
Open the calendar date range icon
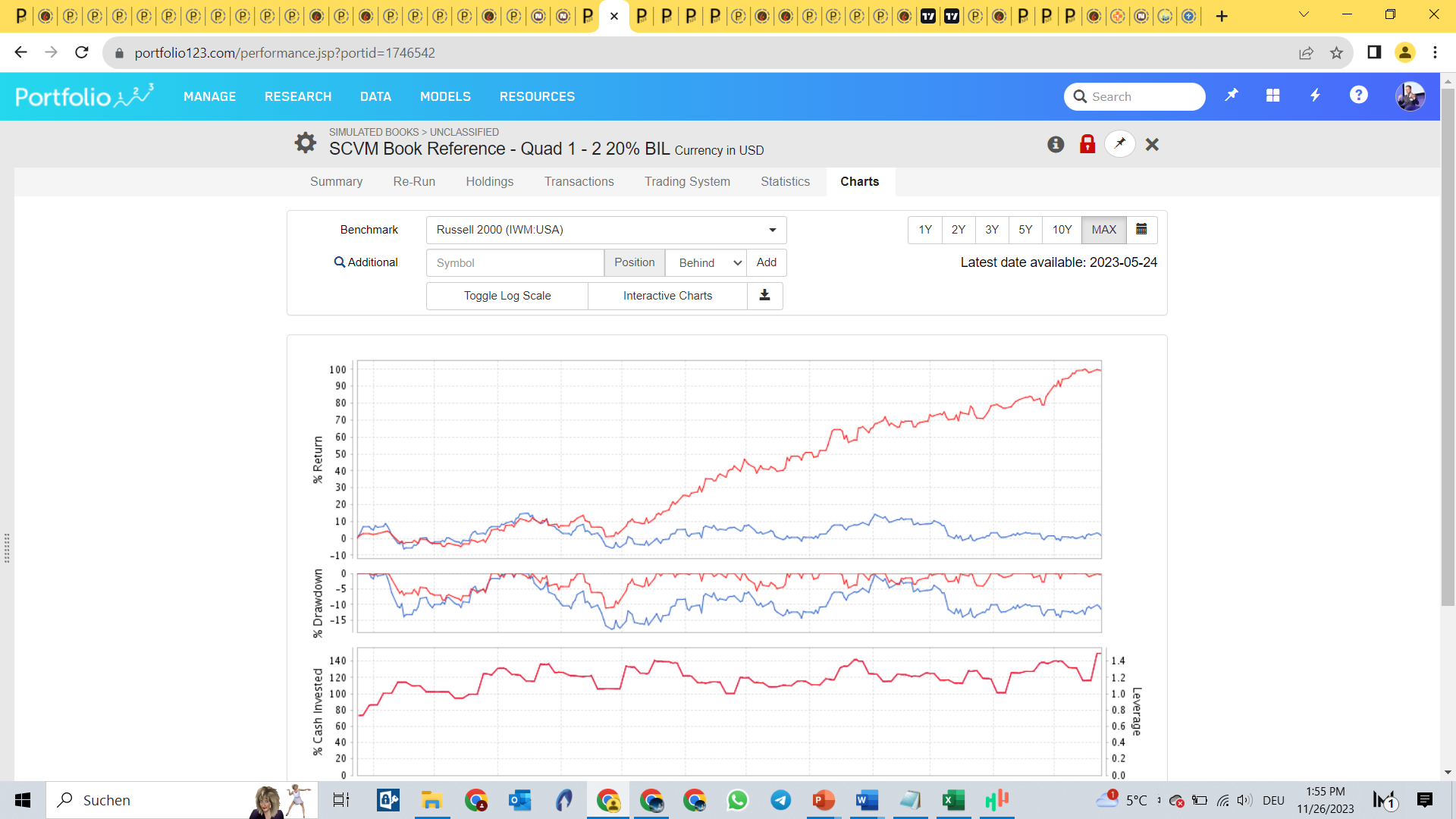pyautogui.click(x=1141, y=229)
